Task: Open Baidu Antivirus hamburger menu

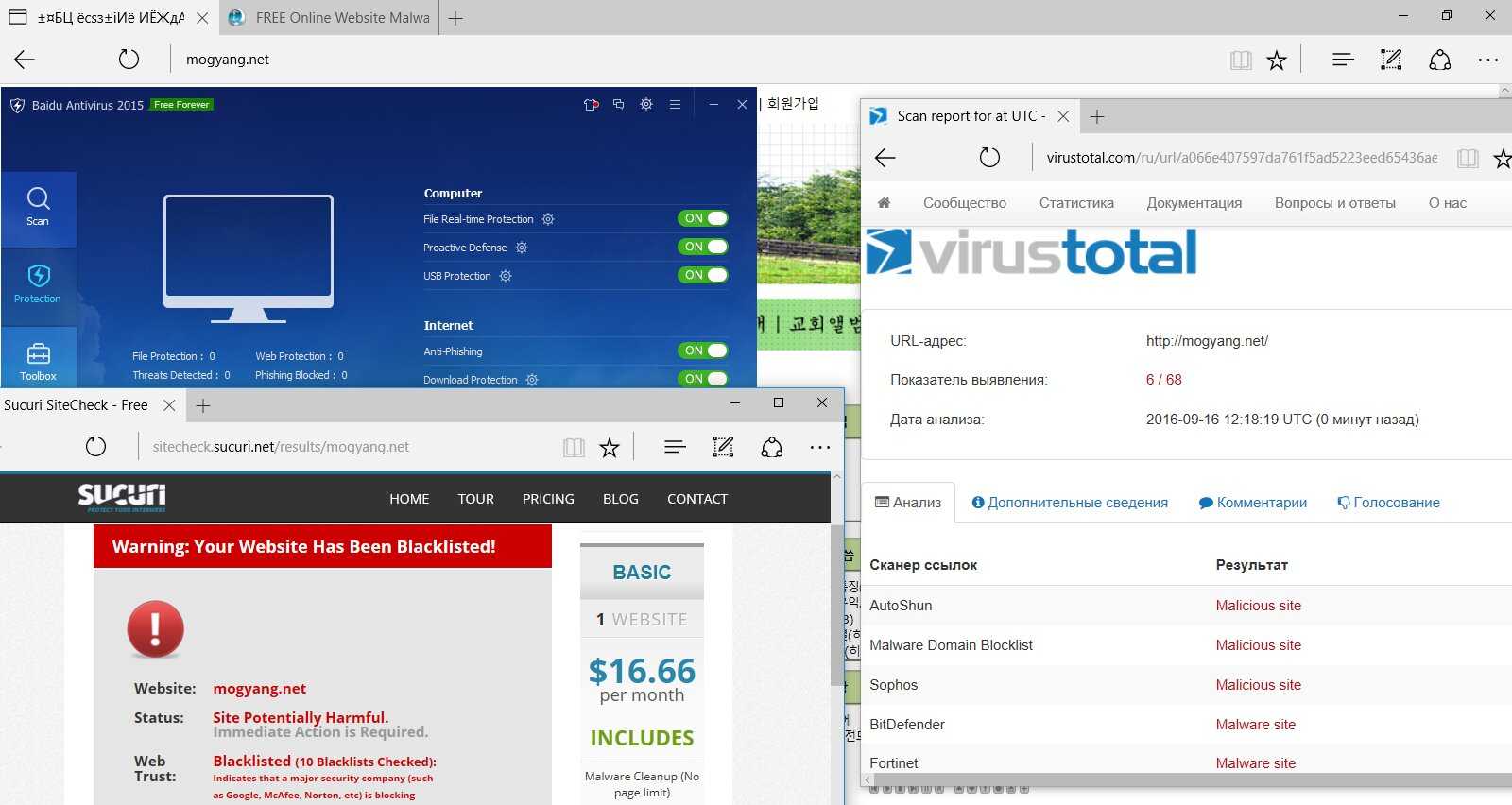Action: [x=675, y=104]
